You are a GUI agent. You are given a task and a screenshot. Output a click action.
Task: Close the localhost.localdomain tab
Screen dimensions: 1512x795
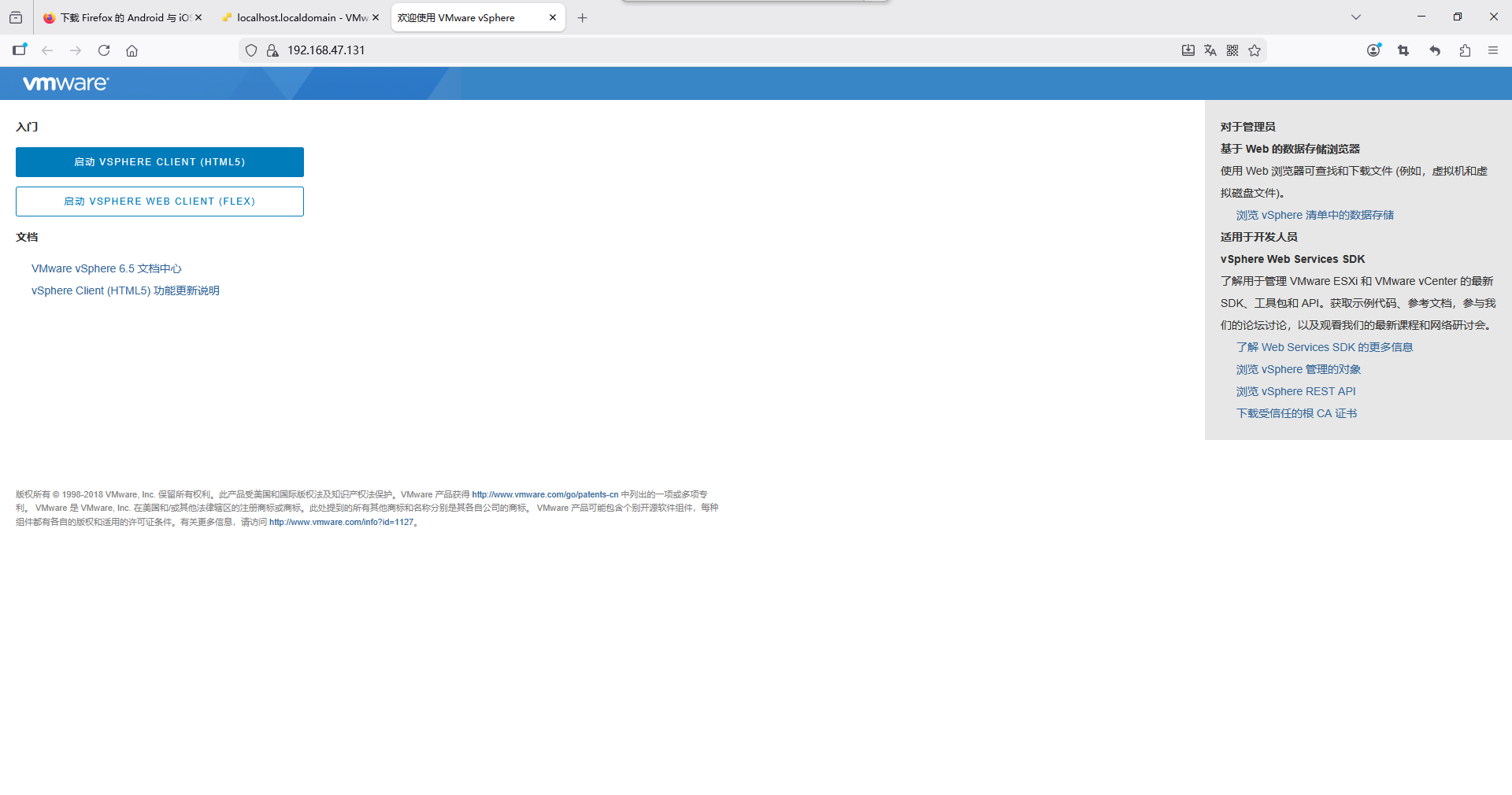[x=376, y=17]
